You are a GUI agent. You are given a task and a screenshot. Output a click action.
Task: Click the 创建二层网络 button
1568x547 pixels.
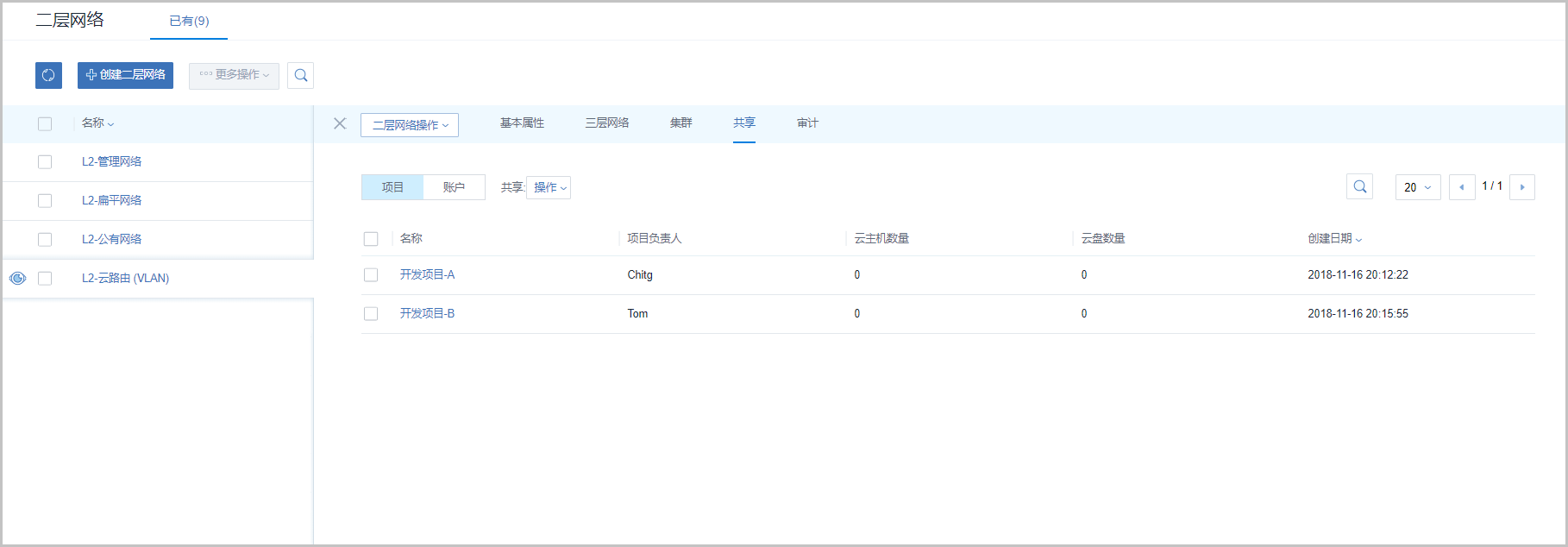[x=125, y=75]
